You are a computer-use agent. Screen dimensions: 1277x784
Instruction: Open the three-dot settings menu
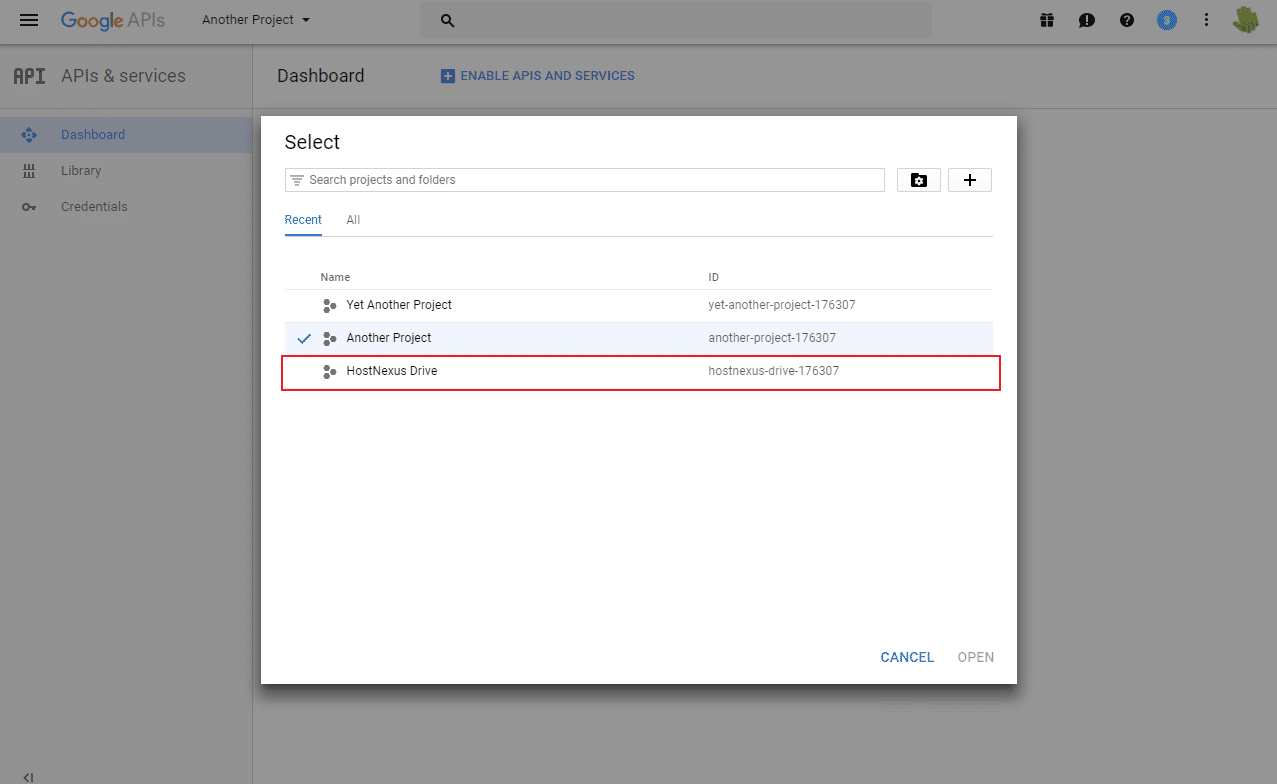pos(1207,20)
